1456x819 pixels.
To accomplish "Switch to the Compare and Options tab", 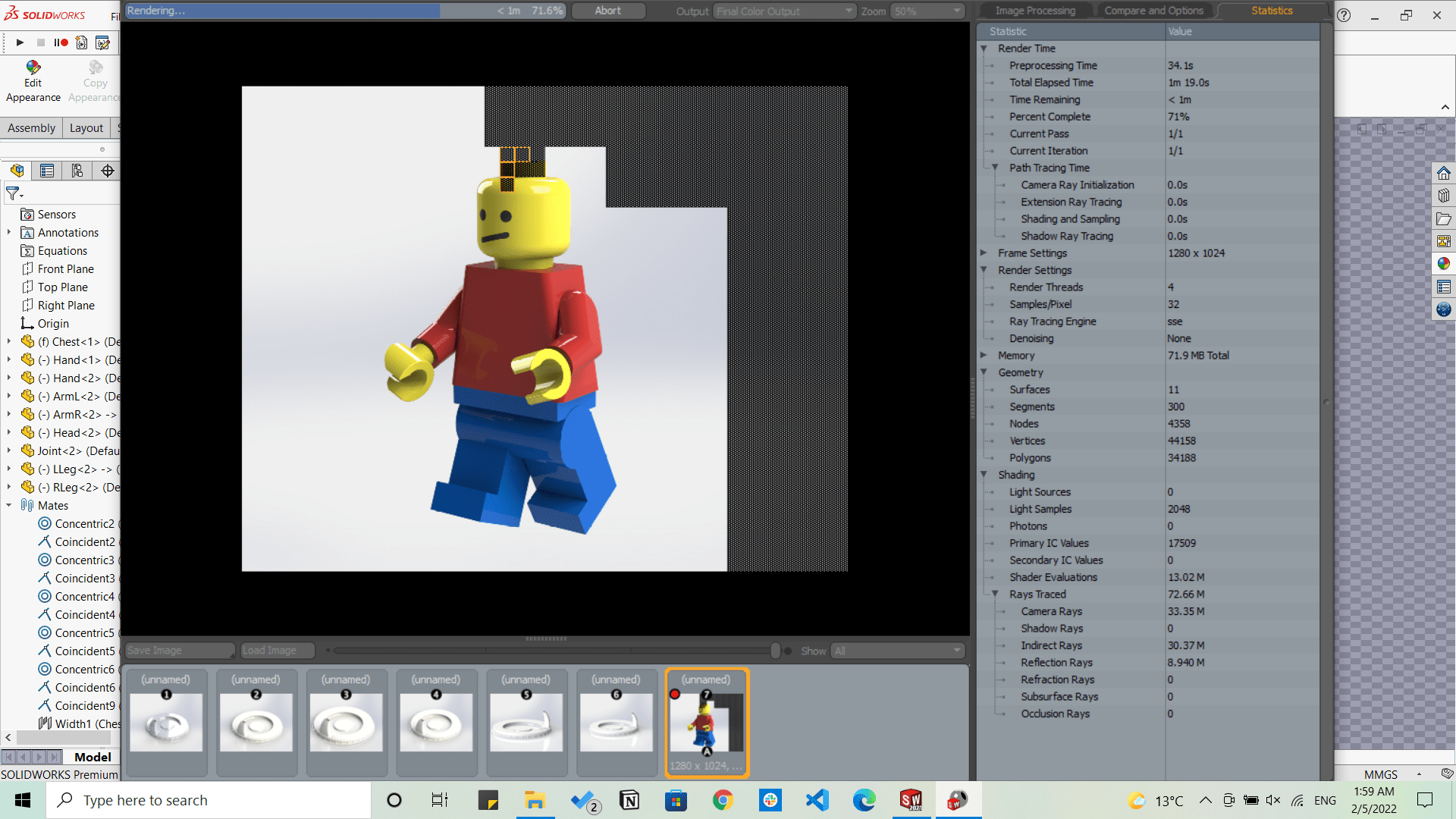I will (x=1153, y=11).
